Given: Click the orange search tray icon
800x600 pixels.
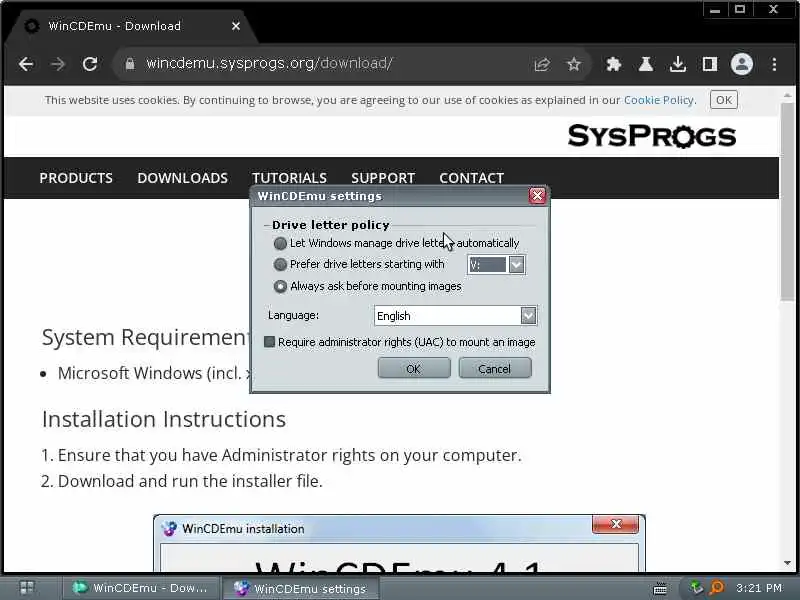Looking at the screenshot, I should (717, 588).
